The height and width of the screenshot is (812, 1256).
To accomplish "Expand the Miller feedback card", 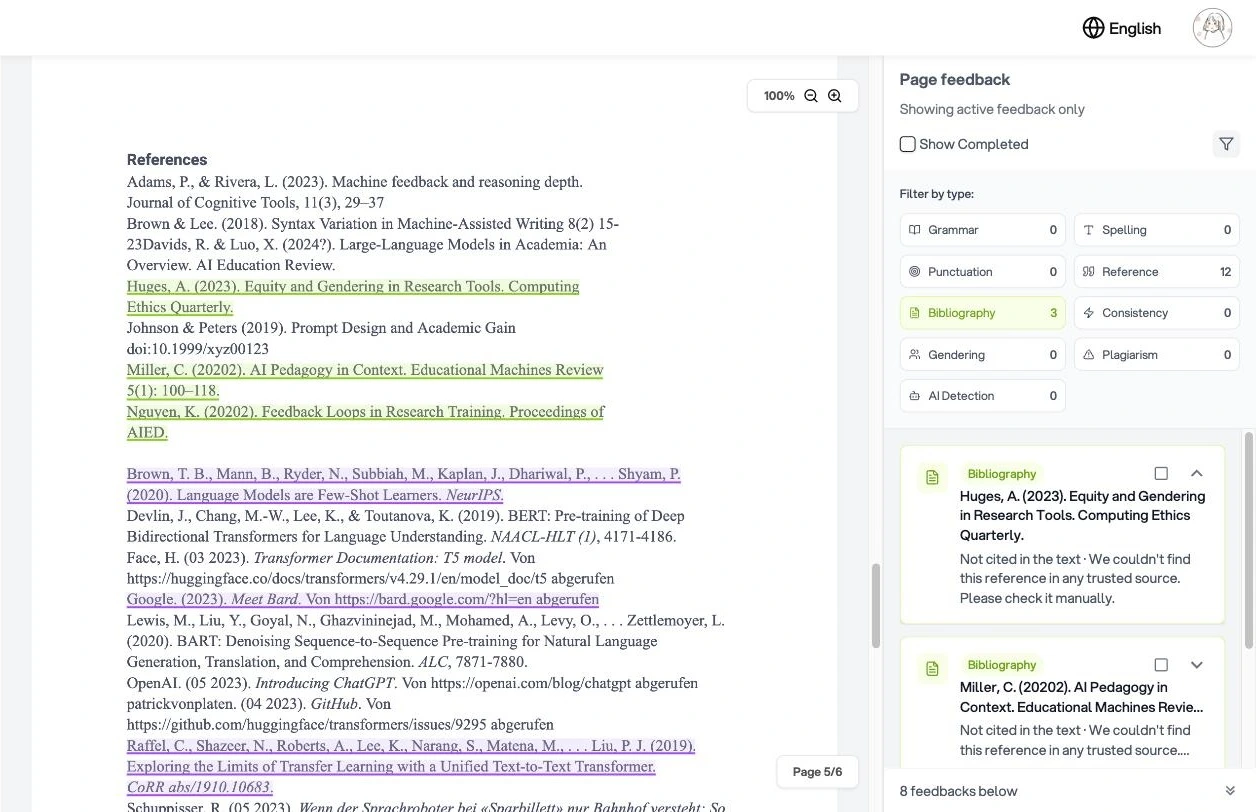I will point(1196,665).
